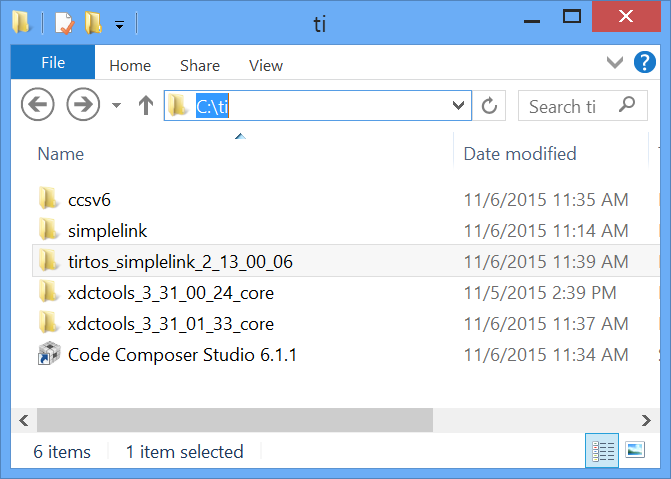Screen dimensions: 671x479
Task: Click the Forward navigation arrow
Action: 82,104
